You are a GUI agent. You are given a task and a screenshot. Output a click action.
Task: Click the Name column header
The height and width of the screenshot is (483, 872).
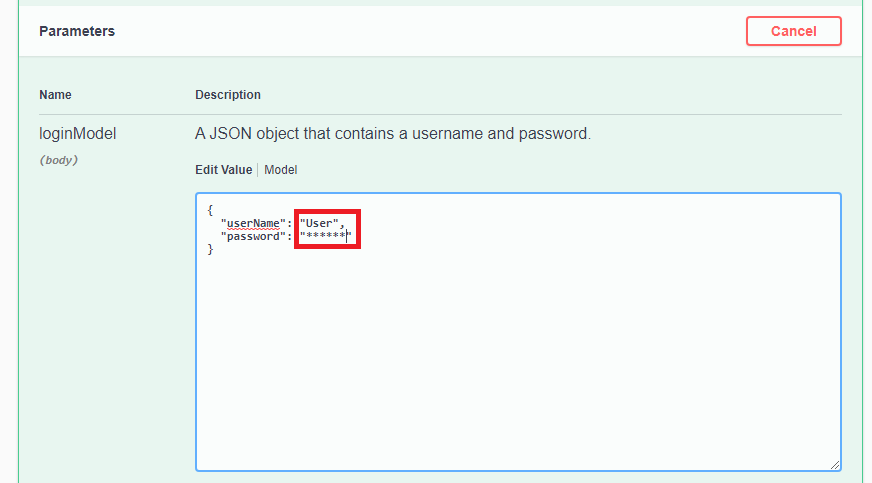(55, 95)
